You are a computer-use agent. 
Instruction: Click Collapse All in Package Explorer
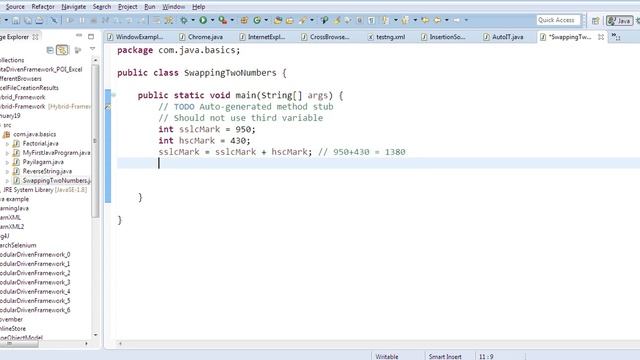click(x=50, y=50)
